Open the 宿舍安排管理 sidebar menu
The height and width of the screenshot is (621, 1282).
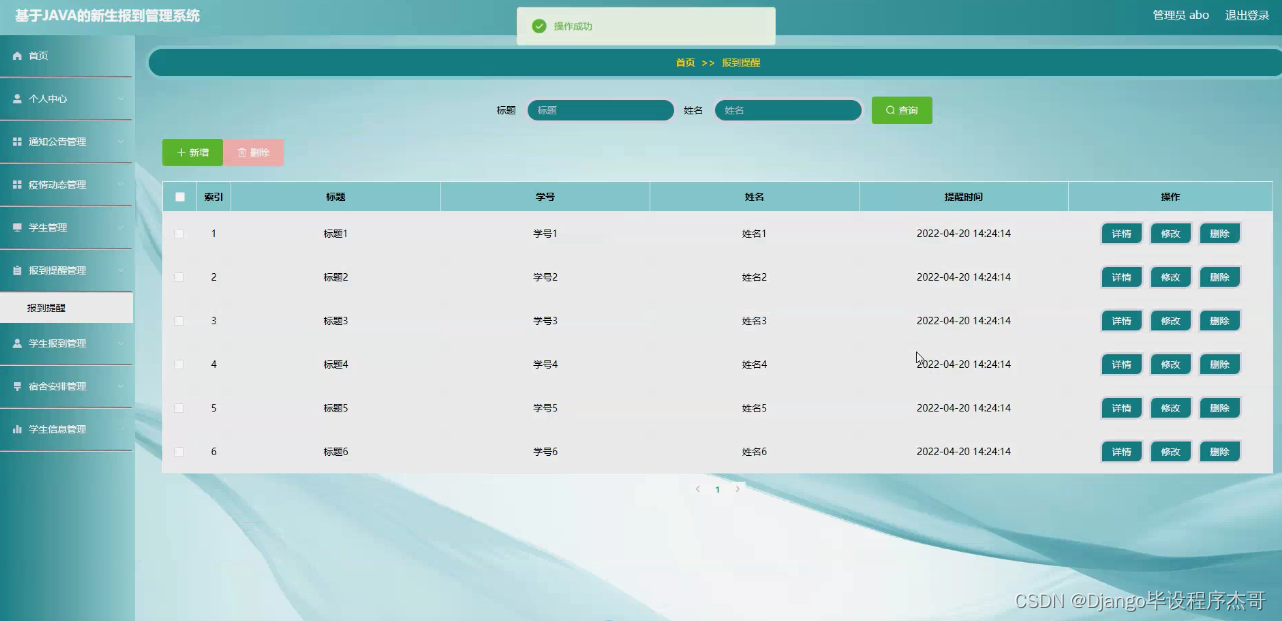tap(66, 387)
